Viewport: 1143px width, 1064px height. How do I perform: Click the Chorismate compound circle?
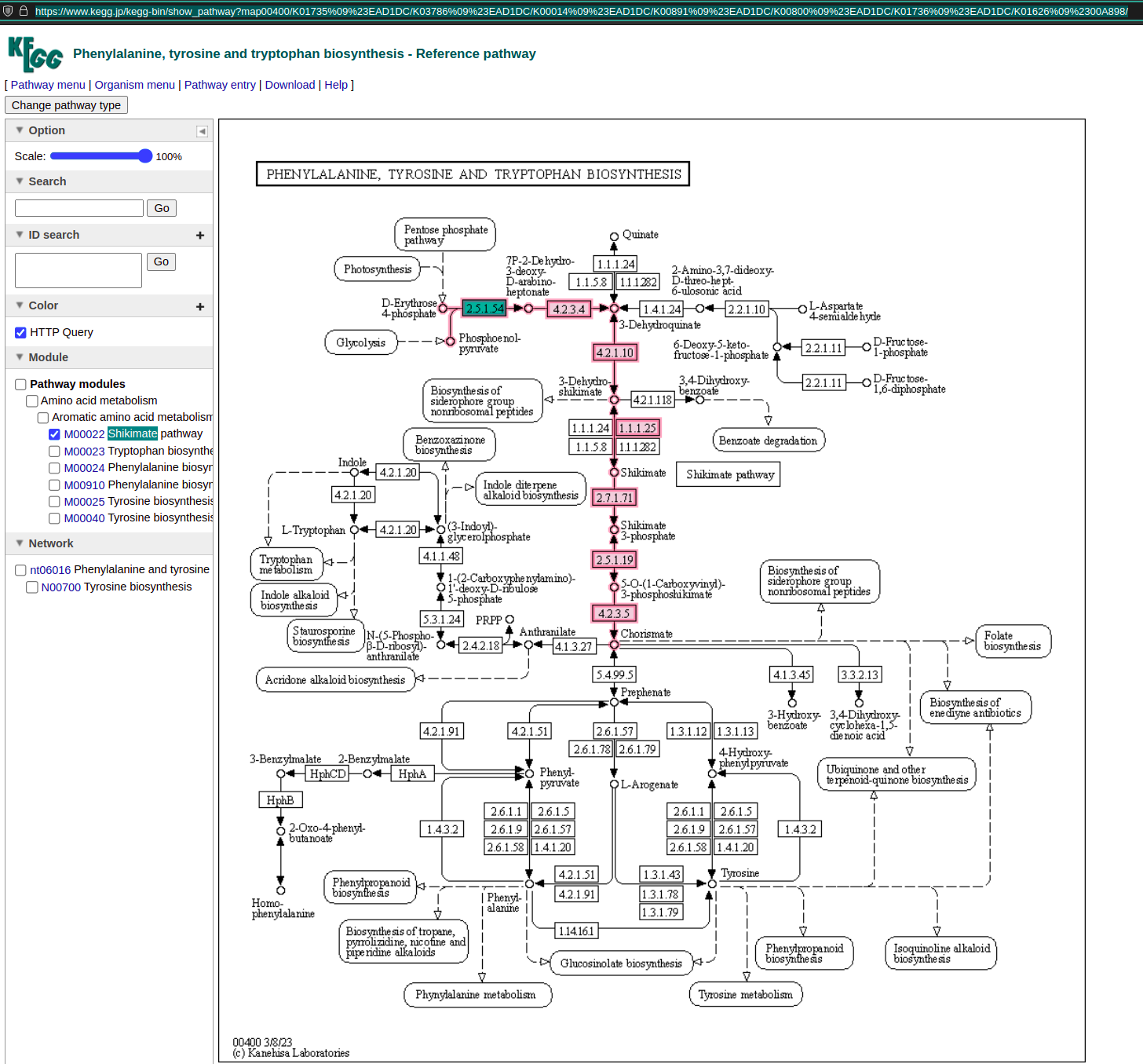[614, 645]
